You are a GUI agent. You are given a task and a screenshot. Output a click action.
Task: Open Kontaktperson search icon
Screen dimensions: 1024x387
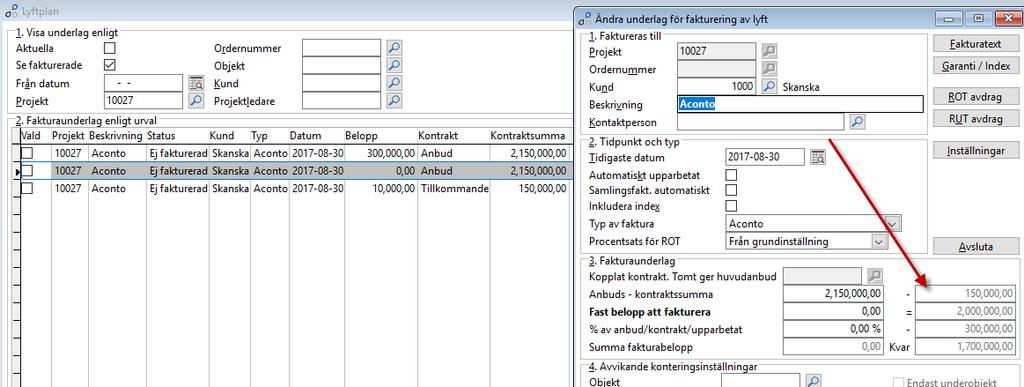pos(857,121)
